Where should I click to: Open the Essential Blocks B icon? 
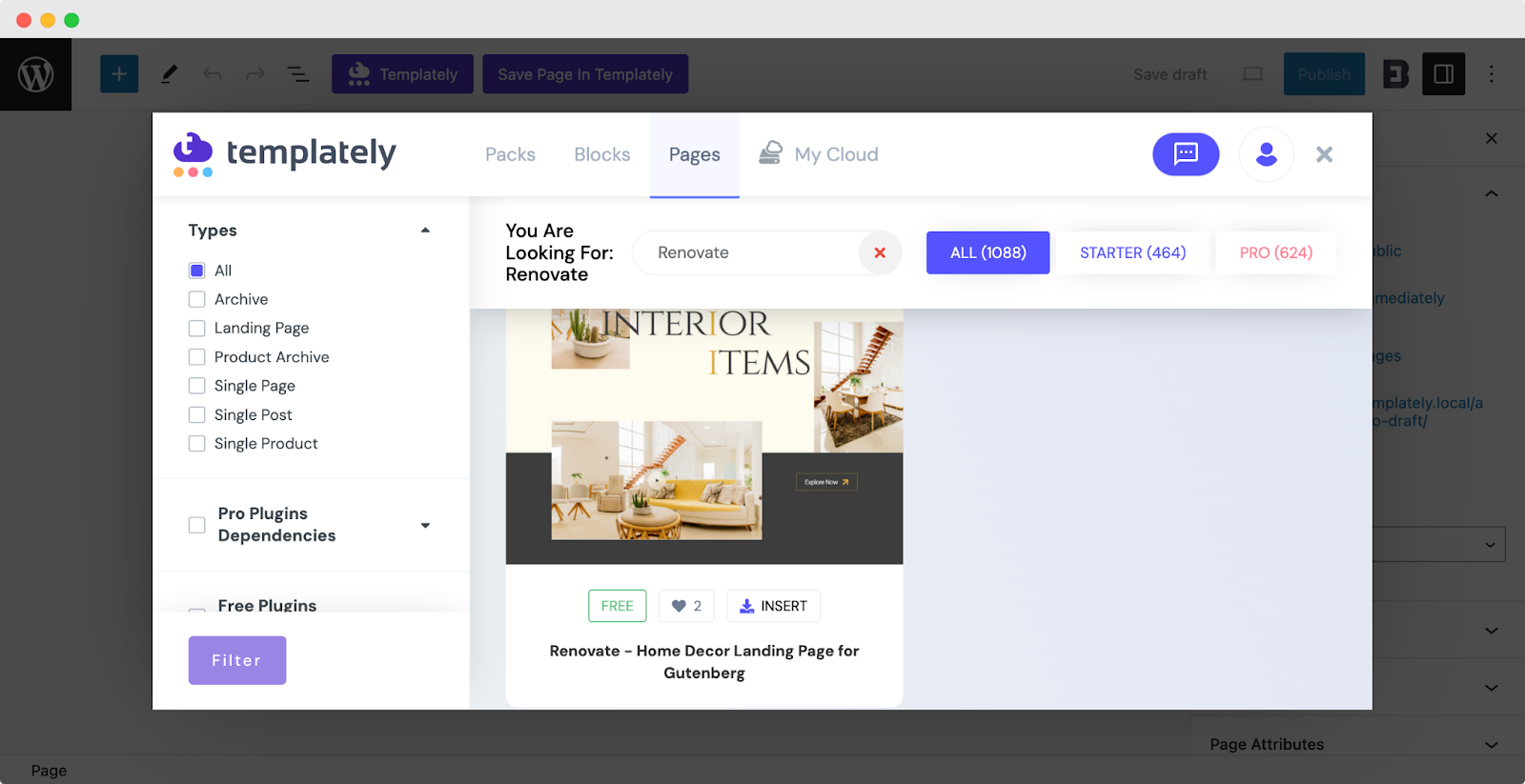(1395, 74)
